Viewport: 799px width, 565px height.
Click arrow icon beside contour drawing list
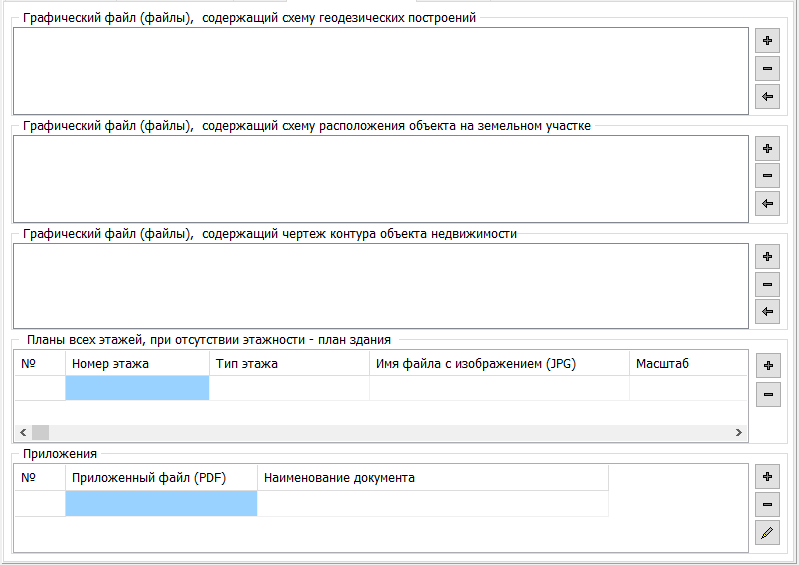(x=767, y=312)
